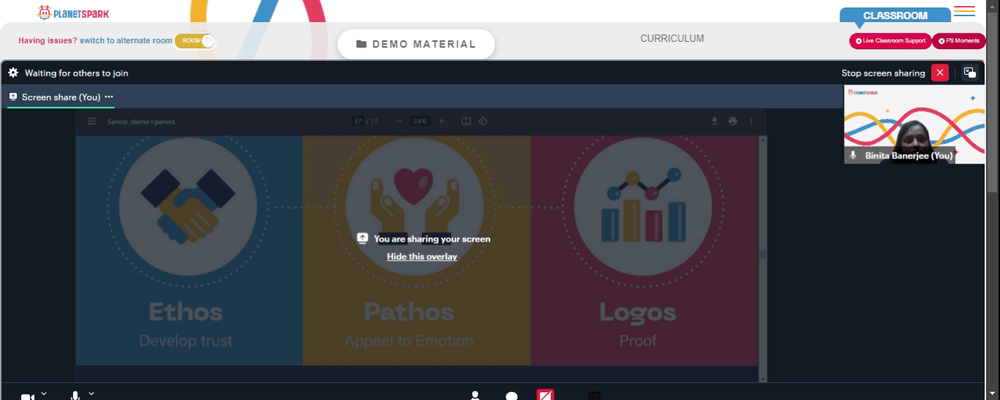Open the DEMO MATERIAL folder button

tap(416, 44)
